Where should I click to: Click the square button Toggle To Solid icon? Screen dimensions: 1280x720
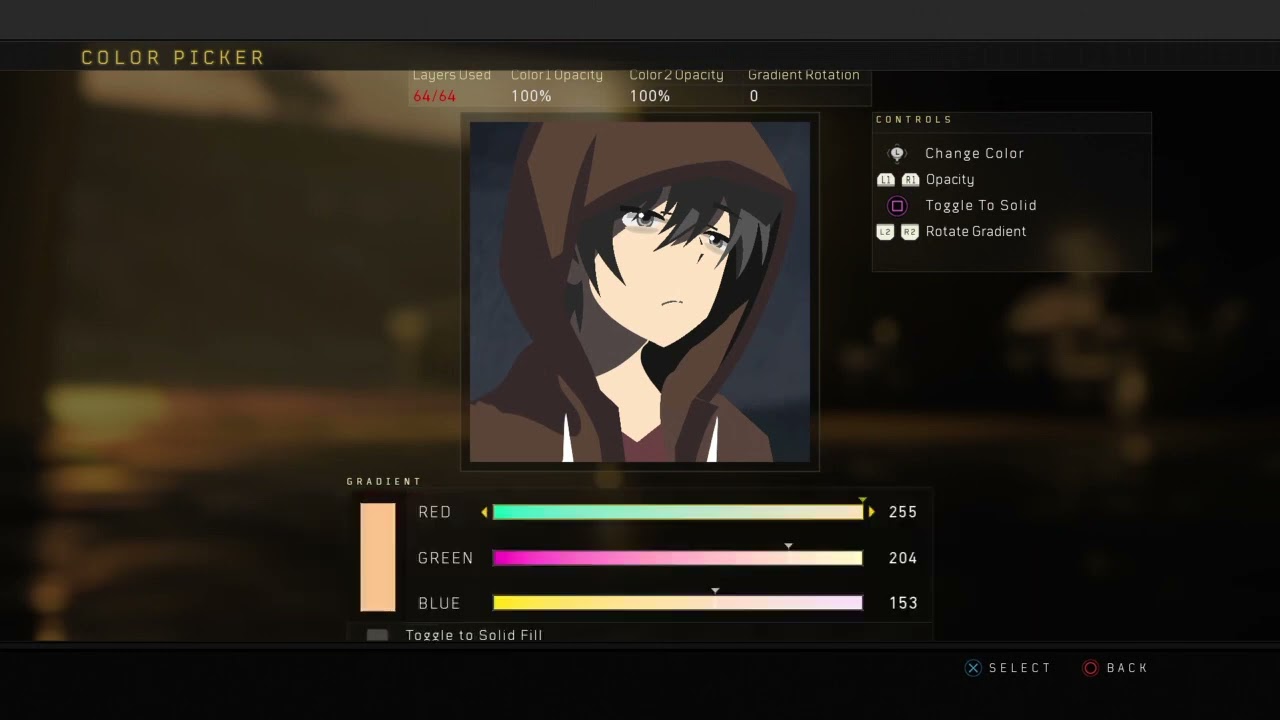point(897,206)
